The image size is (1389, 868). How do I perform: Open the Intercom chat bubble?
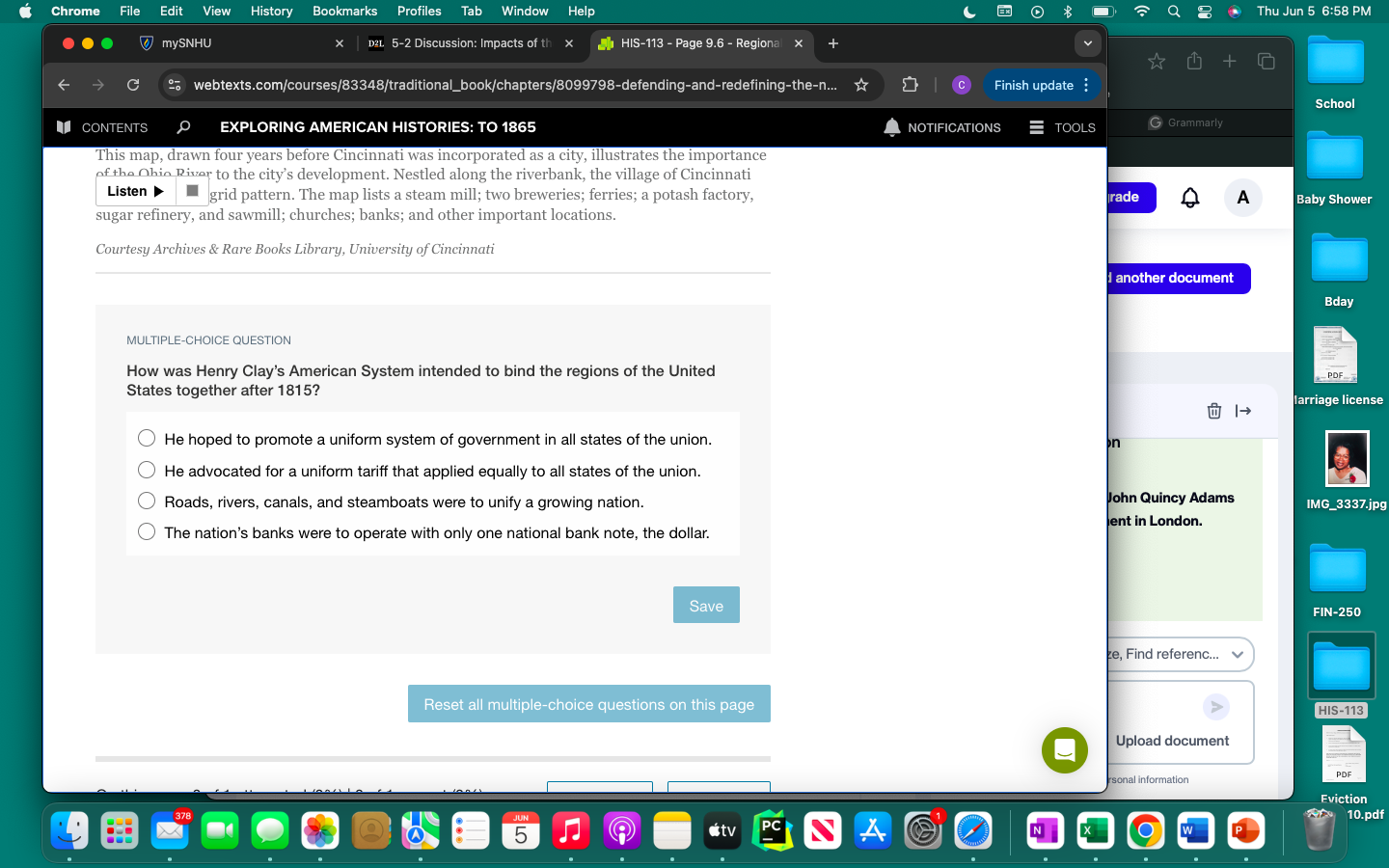point(1064,750)
